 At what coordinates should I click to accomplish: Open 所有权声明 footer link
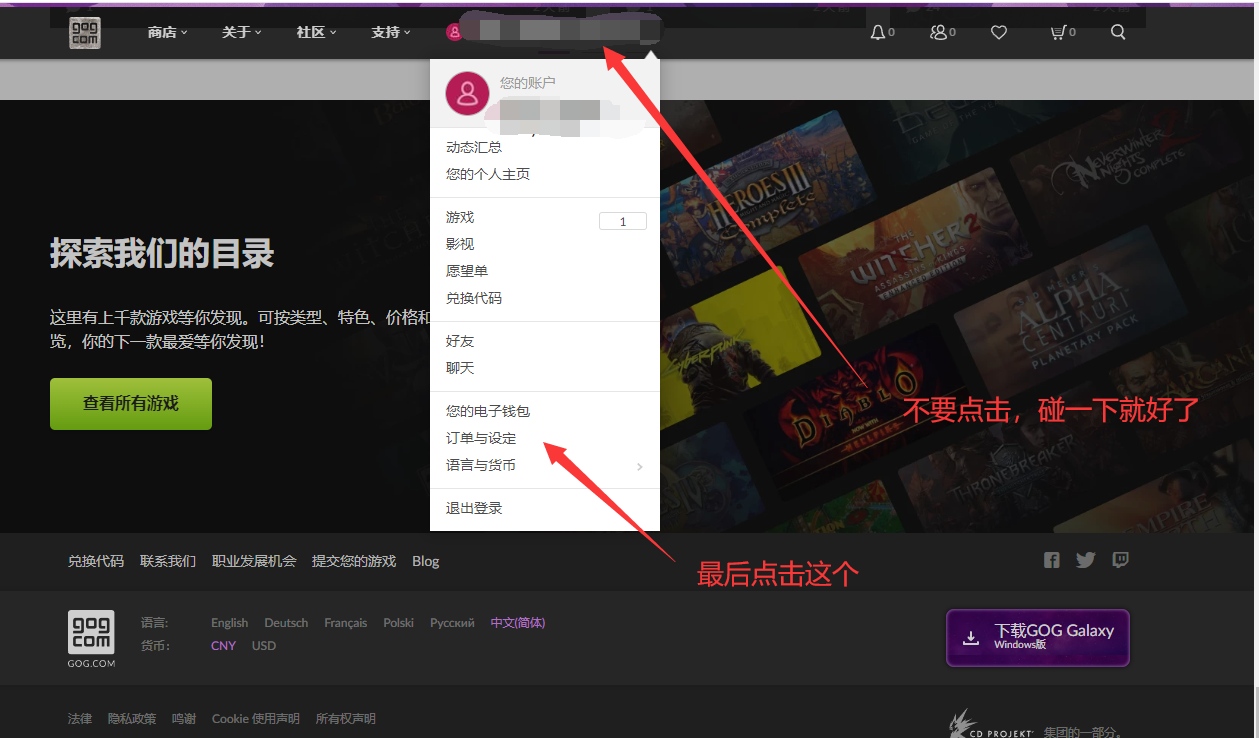pos(346,718)
